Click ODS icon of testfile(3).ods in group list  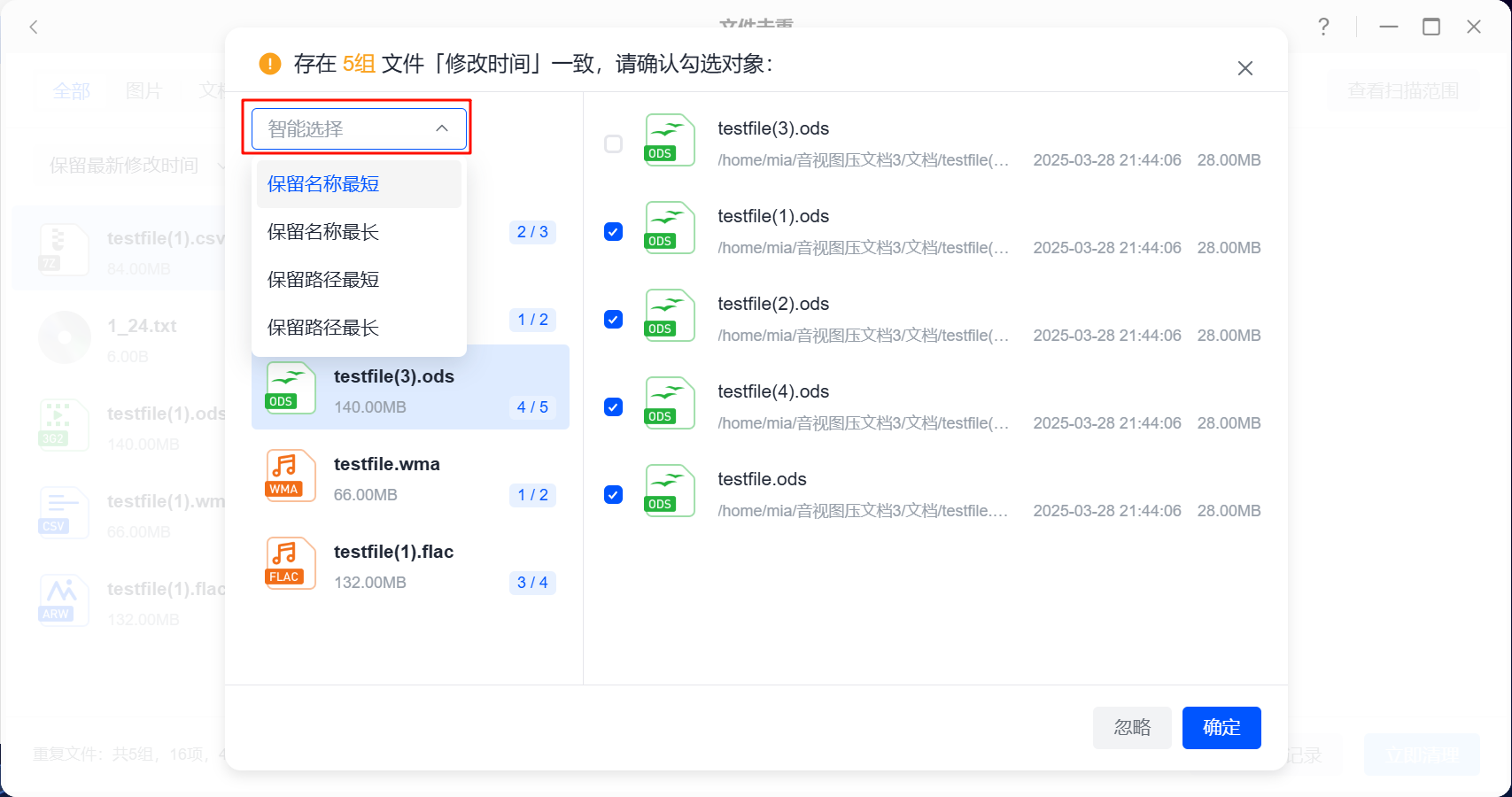(290, 389)
